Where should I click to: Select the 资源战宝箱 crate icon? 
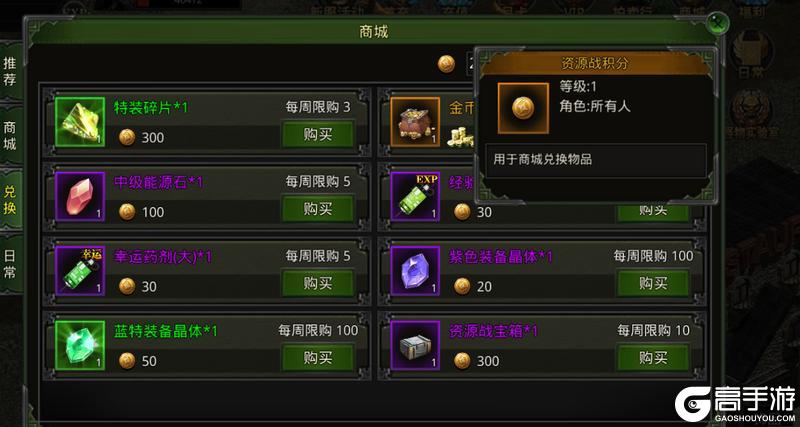pyautogui.click(x=415, y=345)
